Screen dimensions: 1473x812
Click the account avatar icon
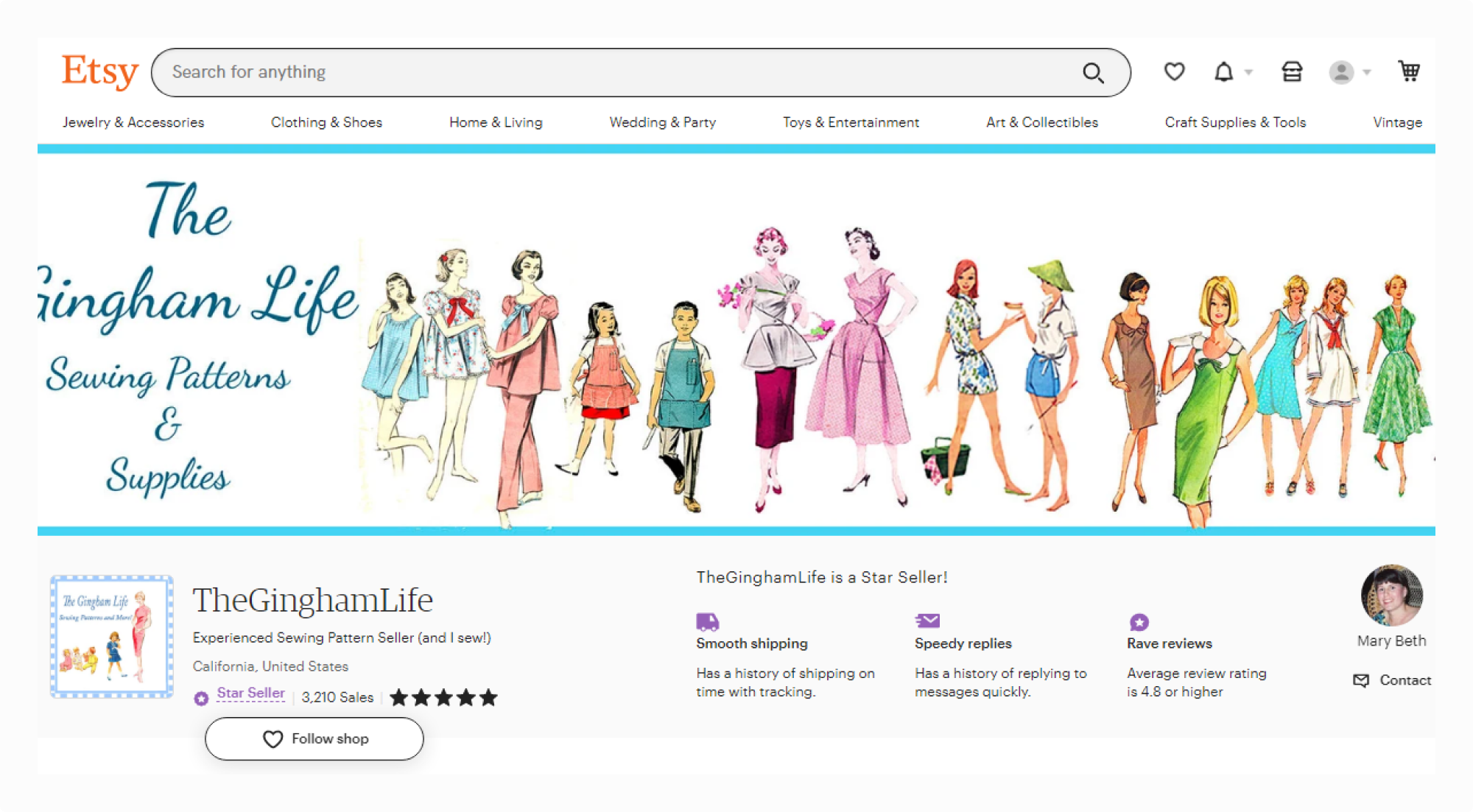pos(1341,72)
